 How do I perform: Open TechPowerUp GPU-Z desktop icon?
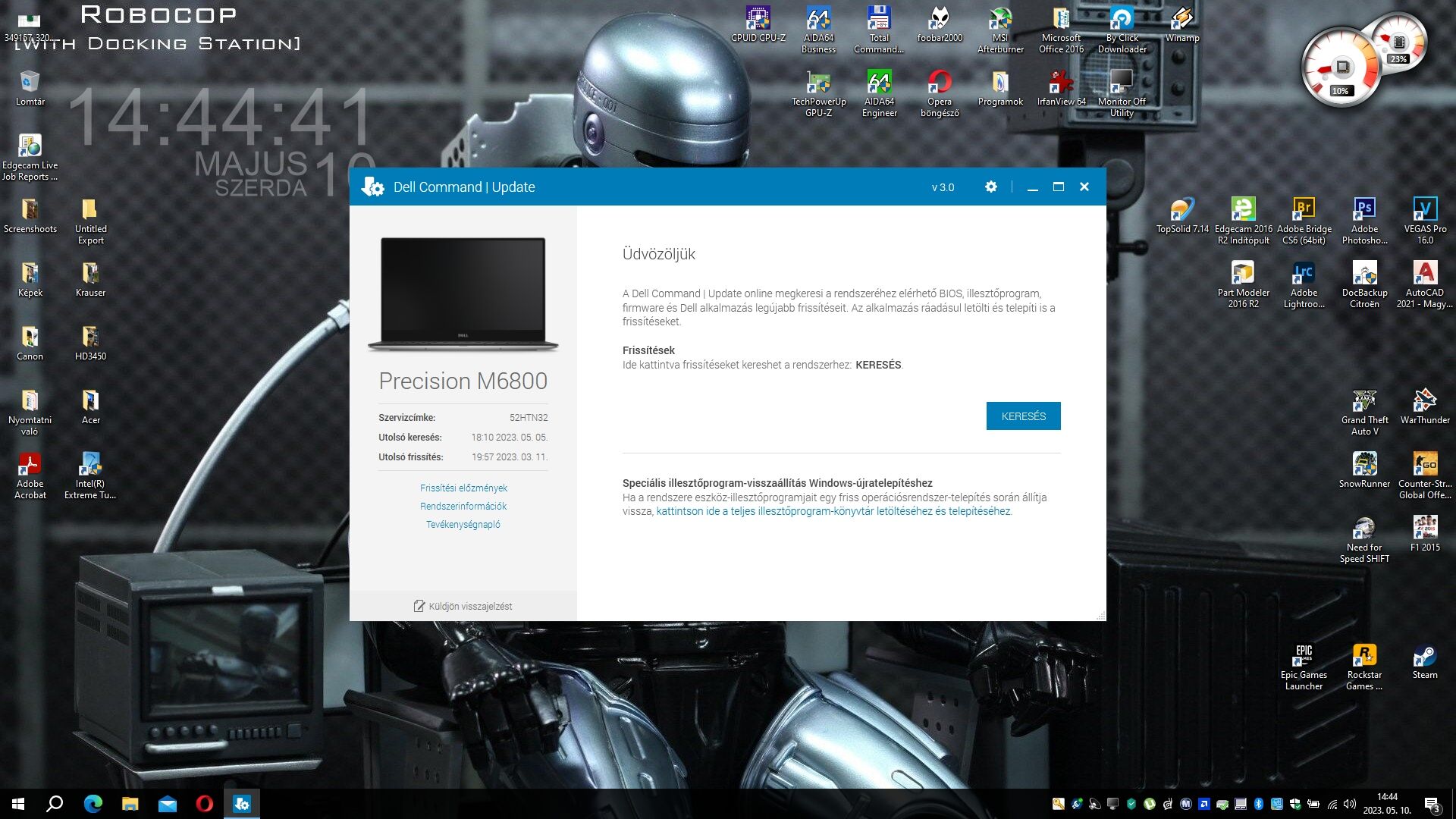(818, 93)
